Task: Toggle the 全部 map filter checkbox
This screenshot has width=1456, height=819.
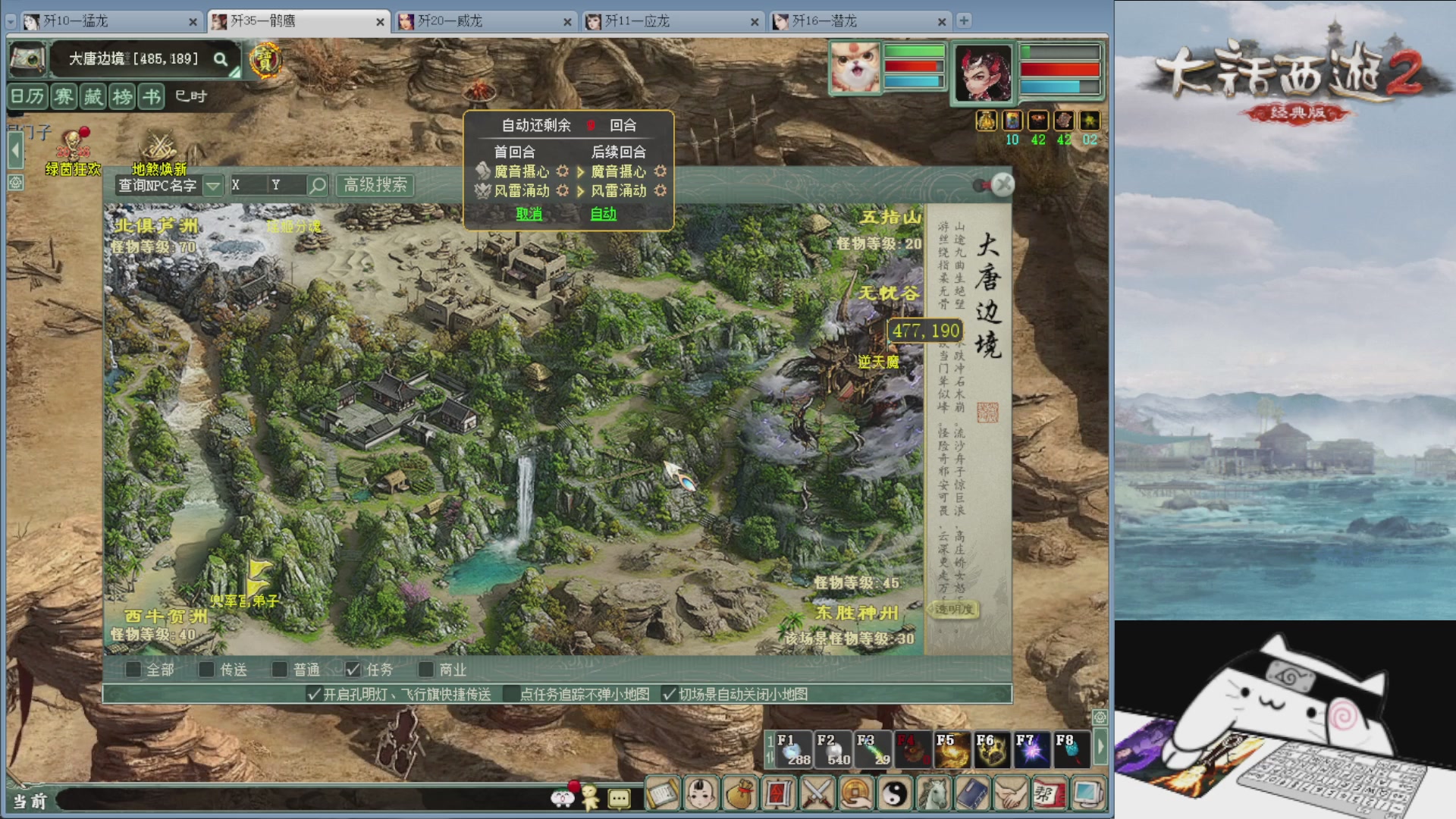Action: click(133, 670)
